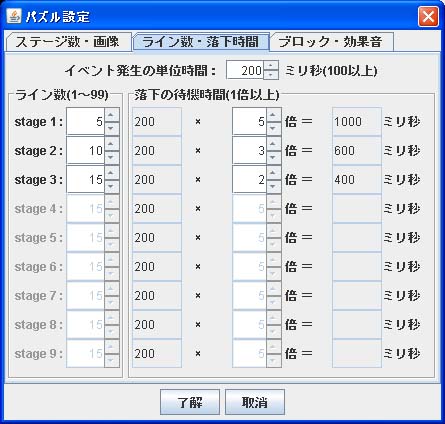The height and width of the screenshot is (424, 445).
Task: Increase stage 1 drop multiplier spinner
Action: 274,115
